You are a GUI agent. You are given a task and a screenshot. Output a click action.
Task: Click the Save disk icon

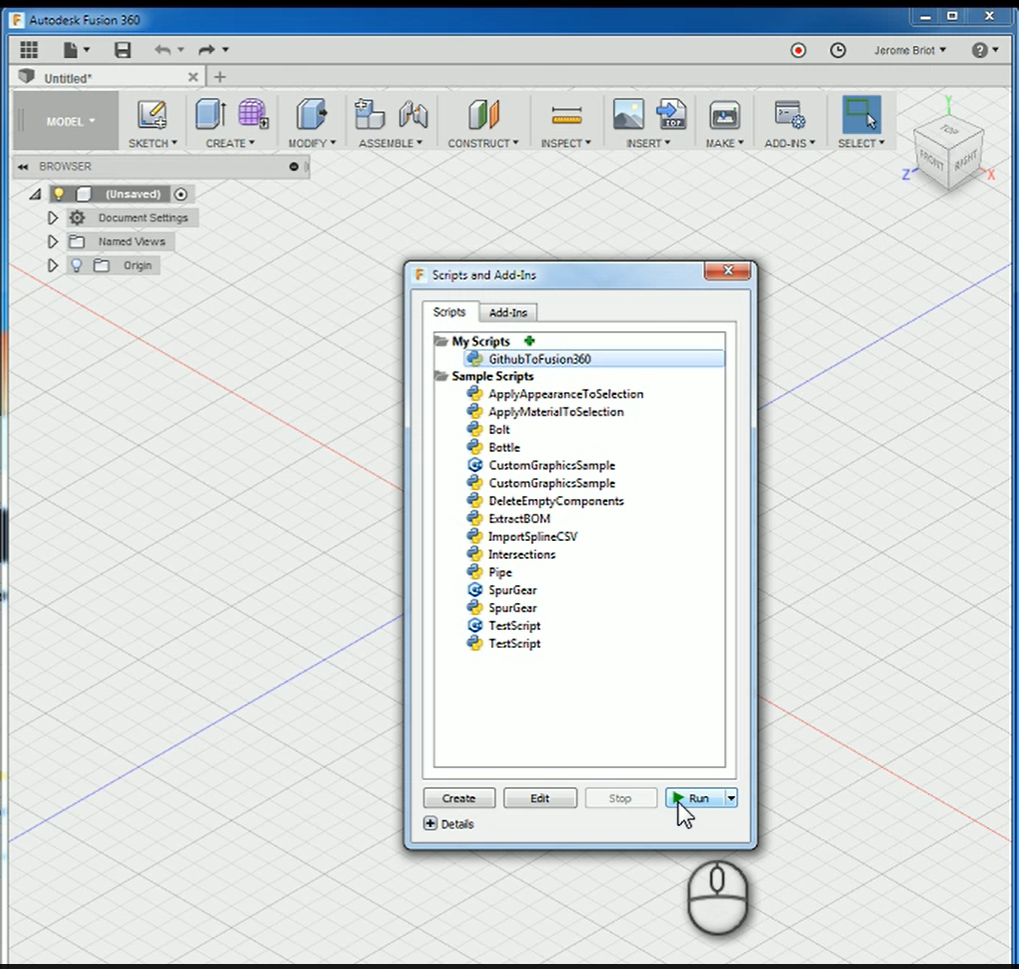click(x=122, y=50)
